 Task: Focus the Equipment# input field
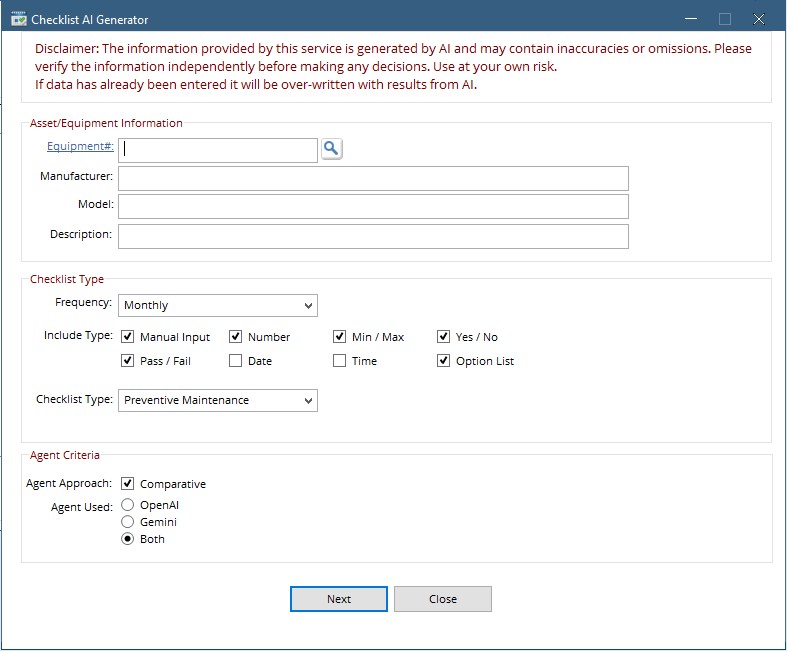pyautogui.click(x=218, y=150)
